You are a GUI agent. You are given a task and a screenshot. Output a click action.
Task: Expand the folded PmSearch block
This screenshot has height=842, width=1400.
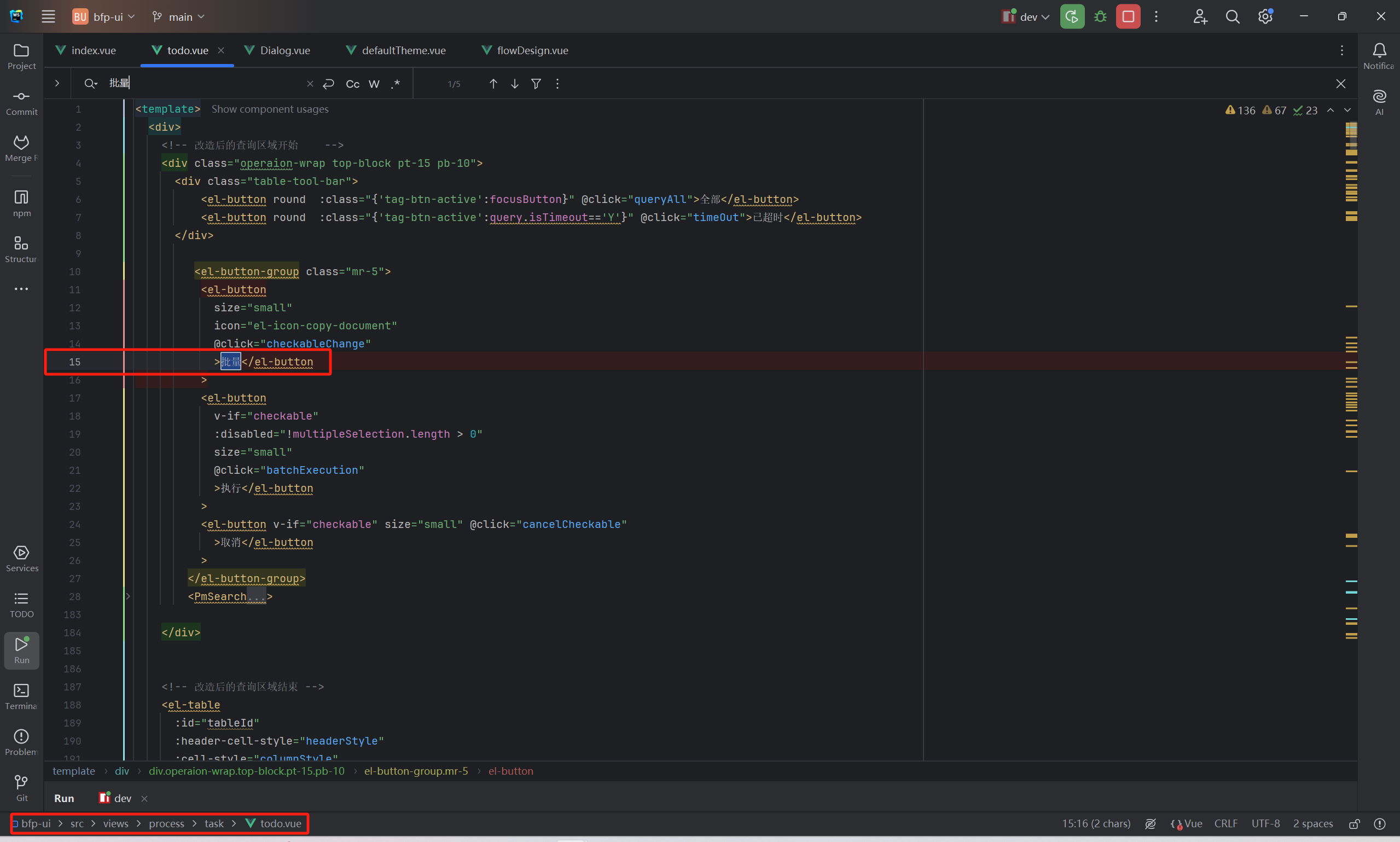[x=128, y=596]
